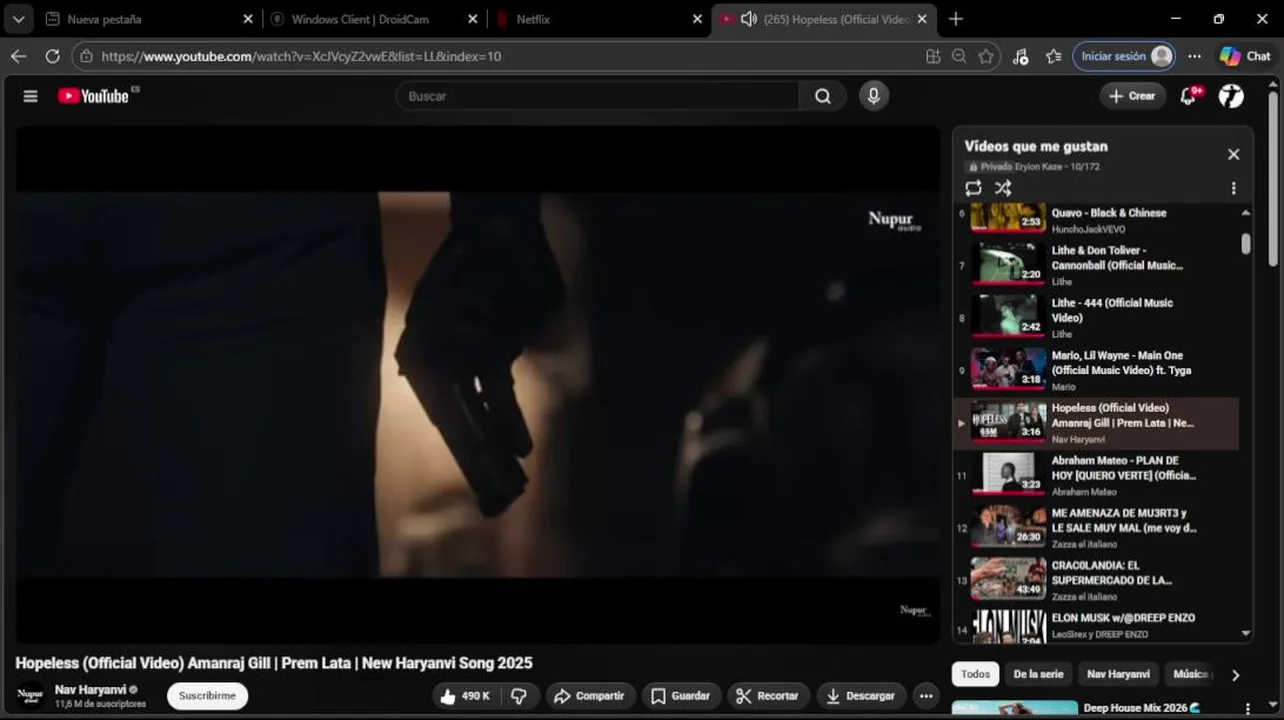The width and height of the screenshot is (1284, 720).
Task: Toggle playlist loop
Action: click(973, 188)
